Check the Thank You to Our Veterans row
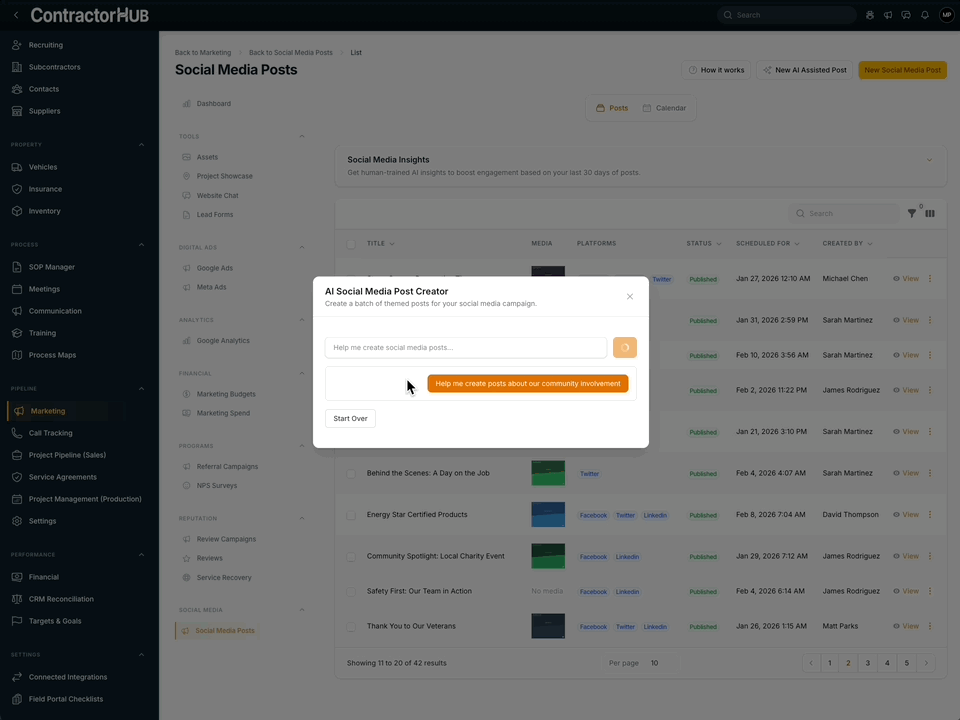Screen dimensions: 960x720 point(350,626)
